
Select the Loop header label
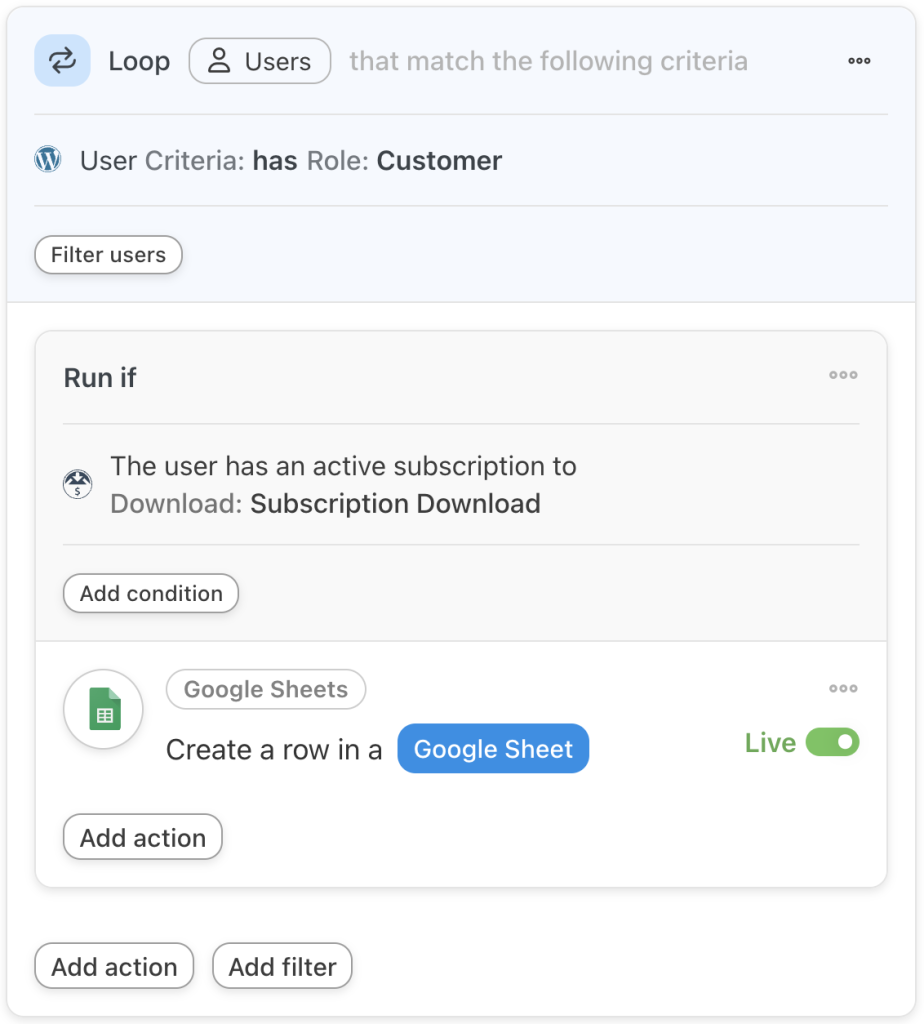point(139,61)
